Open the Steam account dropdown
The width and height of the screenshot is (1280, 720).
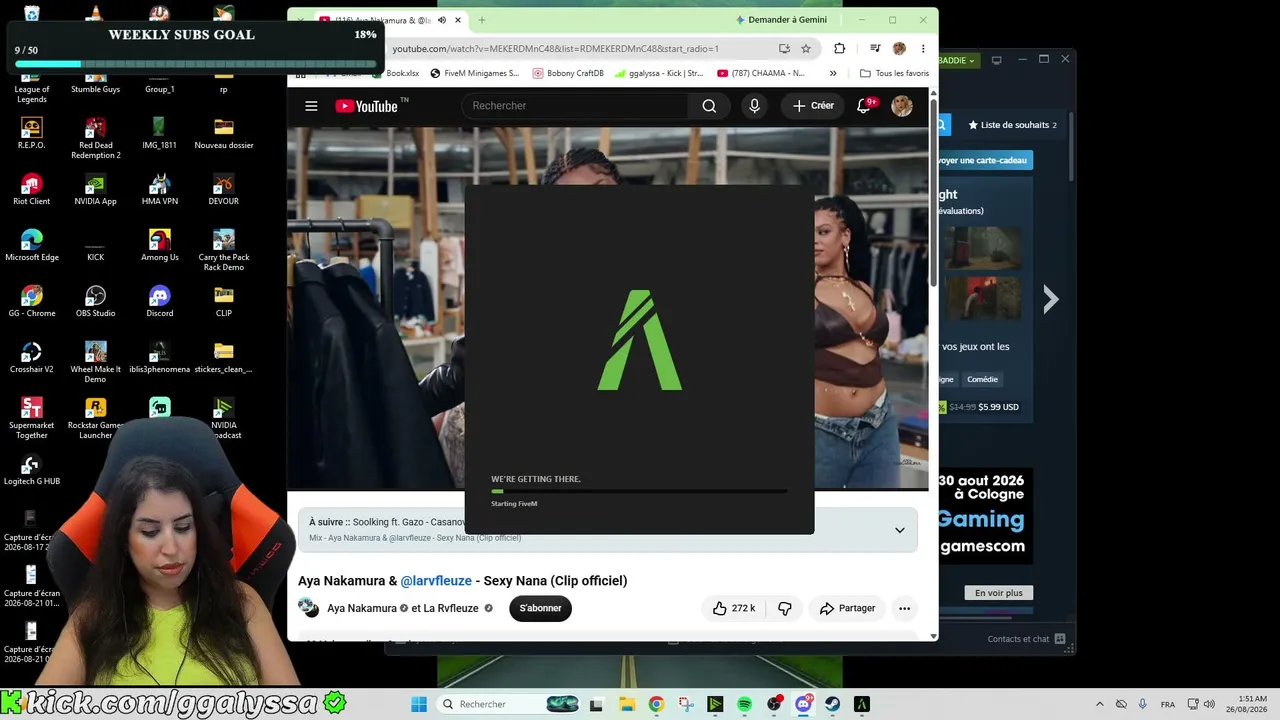click(x=957, y=60)
